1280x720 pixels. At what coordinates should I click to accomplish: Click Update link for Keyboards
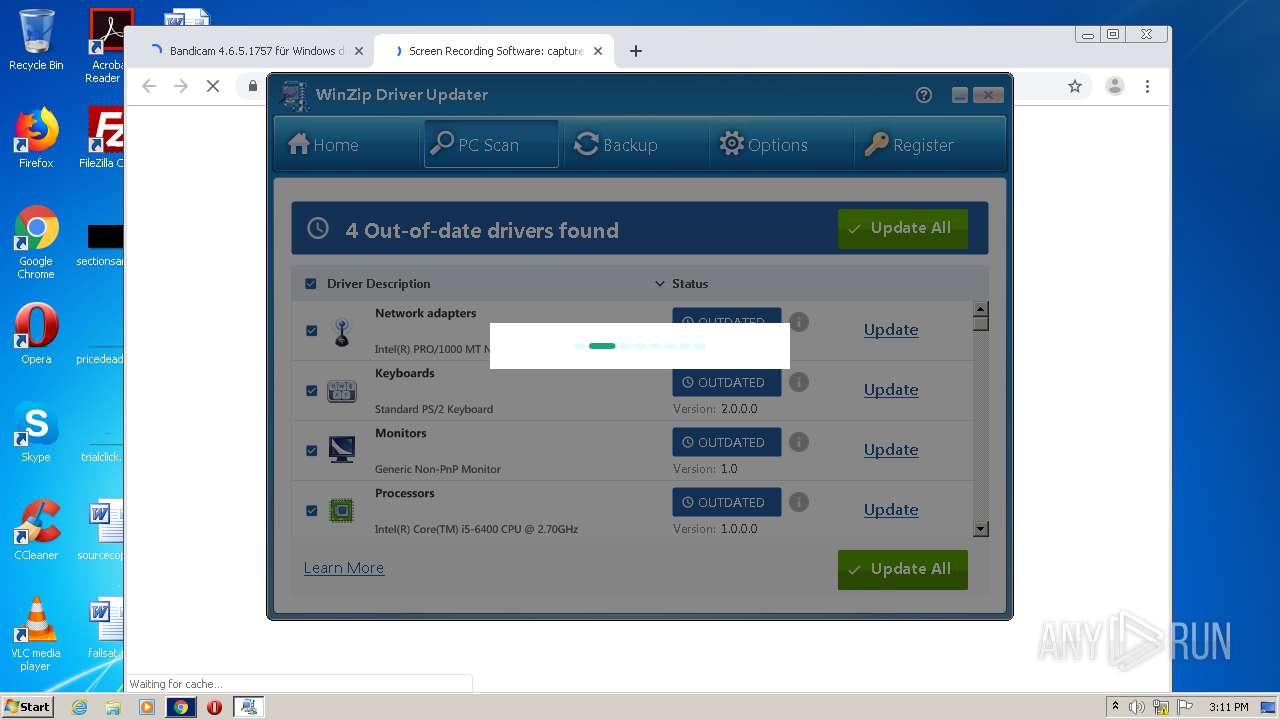pos(891,390)
